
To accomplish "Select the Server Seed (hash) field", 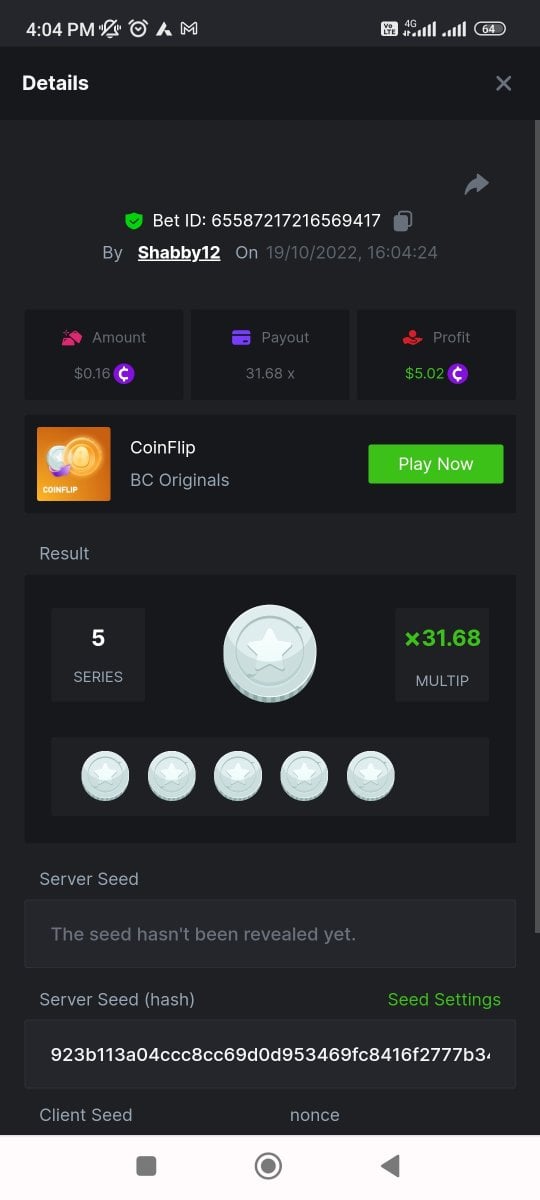I will coord(270,1054).
